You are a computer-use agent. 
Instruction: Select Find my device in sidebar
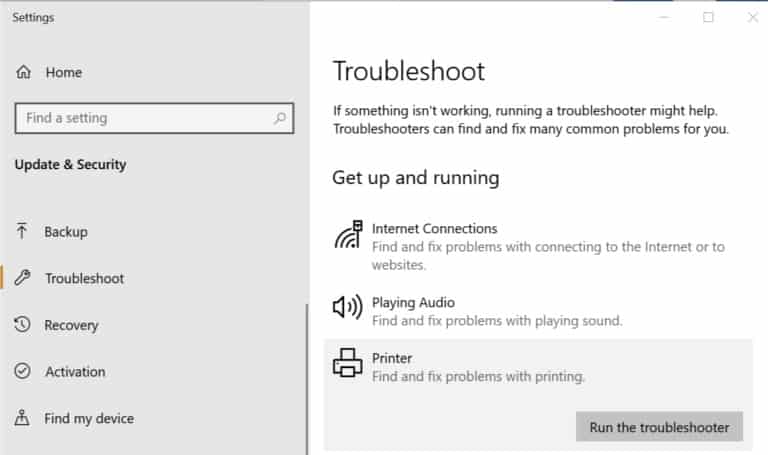tap(89, 419)
